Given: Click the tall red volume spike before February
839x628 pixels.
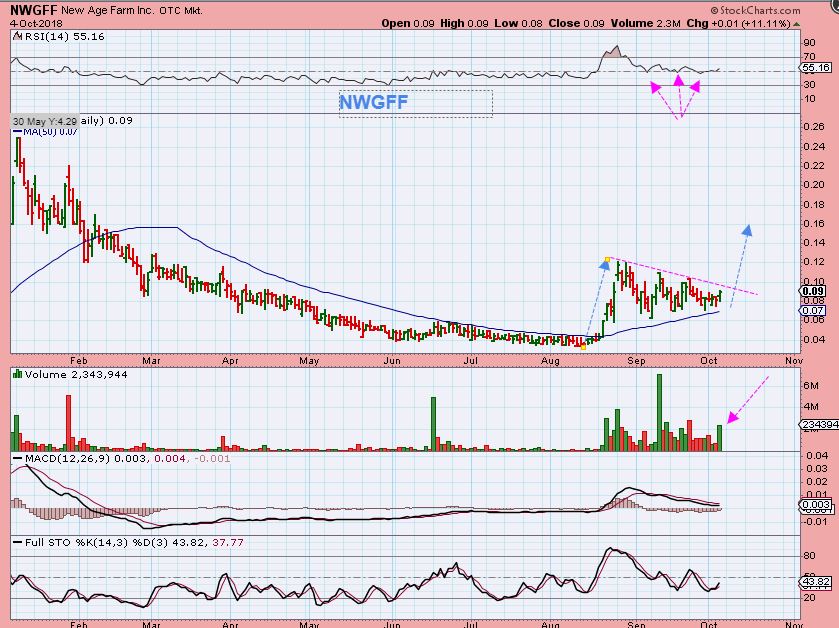Looking at the screenshot, I should tap(68, 423).
